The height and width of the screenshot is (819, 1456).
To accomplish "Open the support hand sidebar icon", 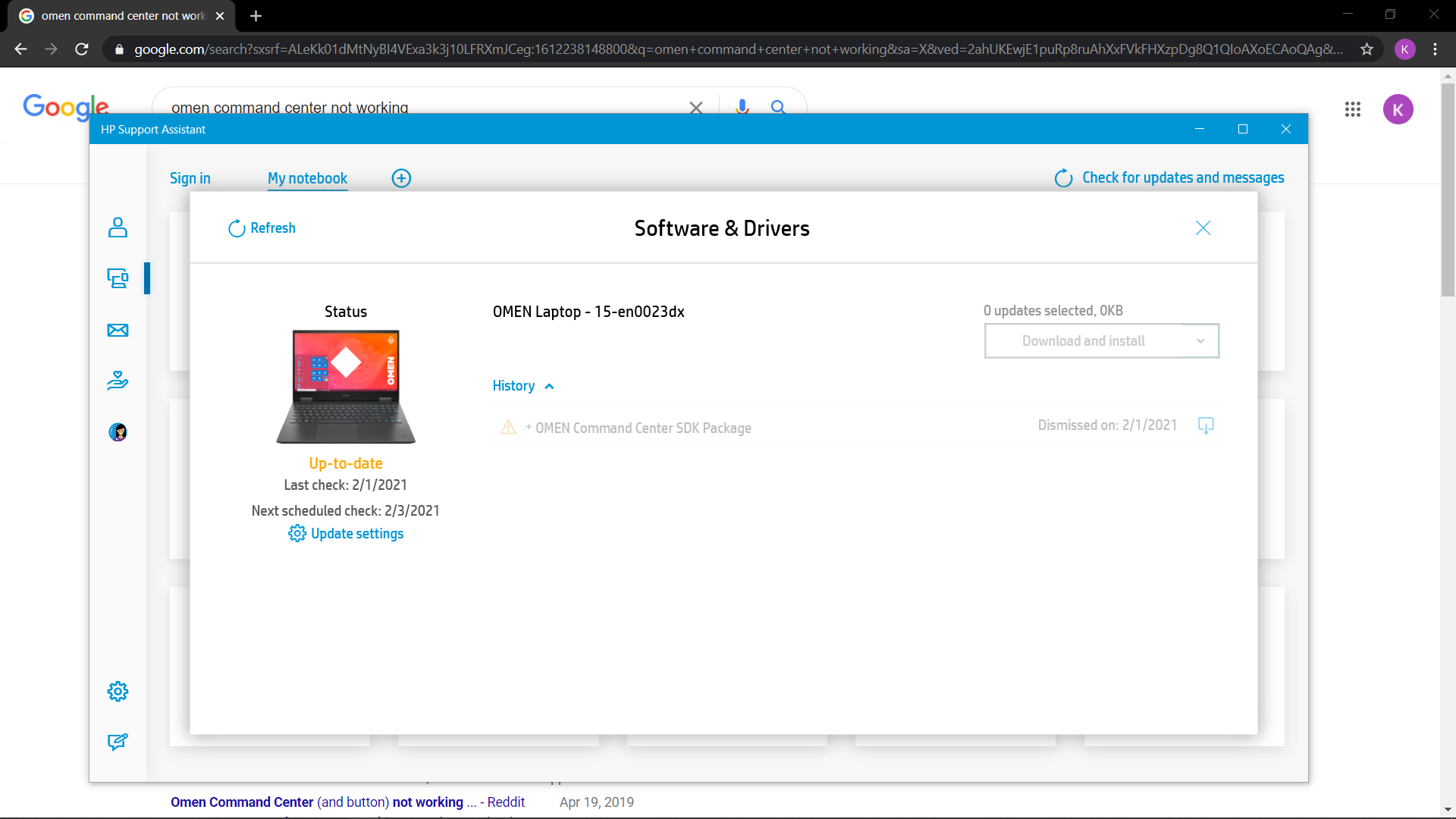I will (x=118, y=381).
